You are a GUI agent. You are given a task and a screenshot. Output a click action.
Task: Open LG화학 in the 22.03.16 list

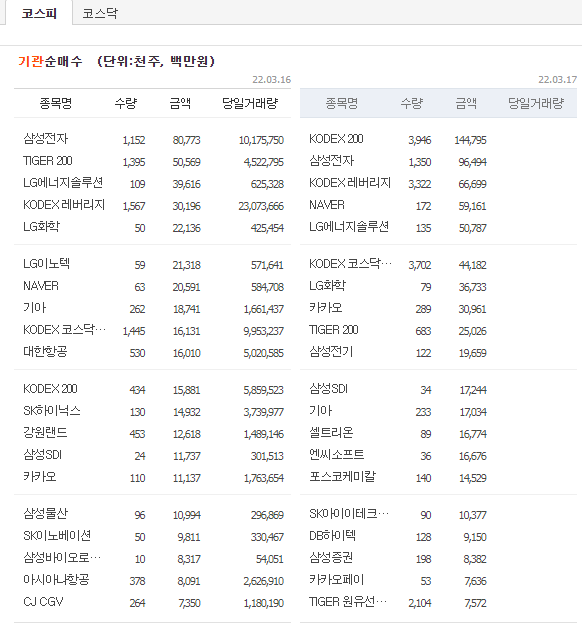pyautogui.click(x=41, y=227)
